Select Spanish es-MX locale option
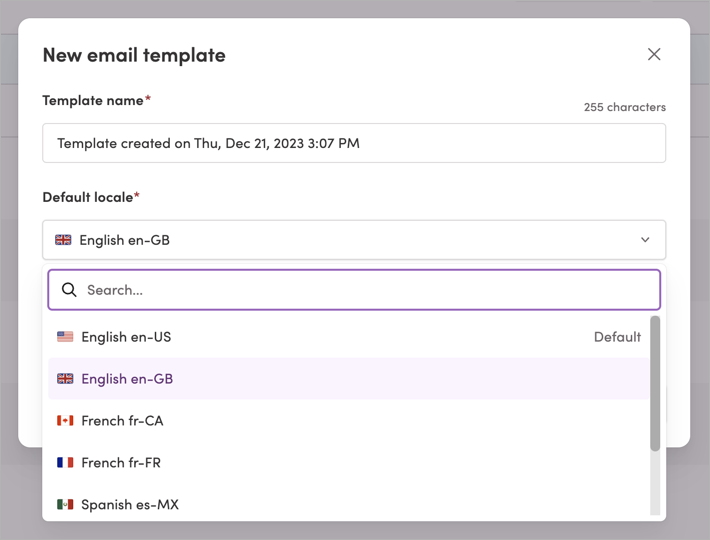The height and width of the screenshot is (540, 710). pyautogui.click(x=349, y=504)
